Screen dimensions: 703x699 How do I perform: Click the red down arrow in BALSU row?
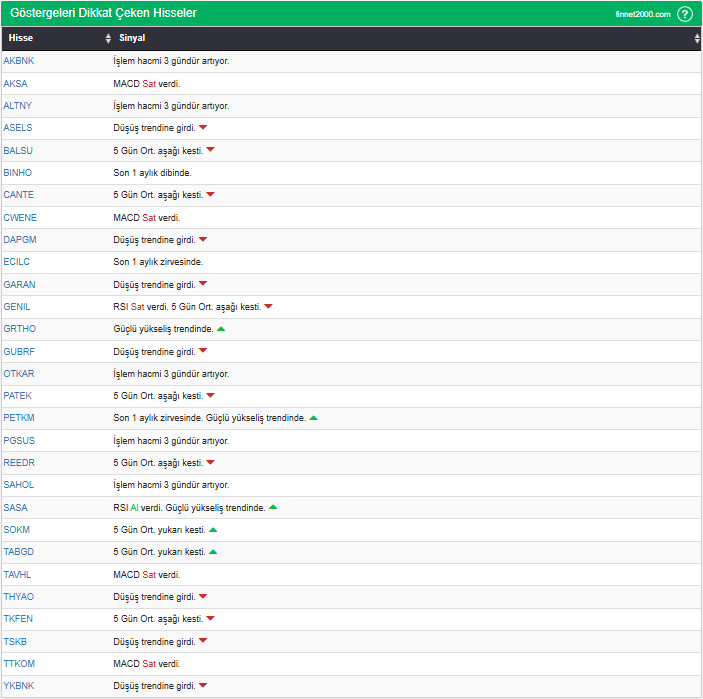coord(210,150)
